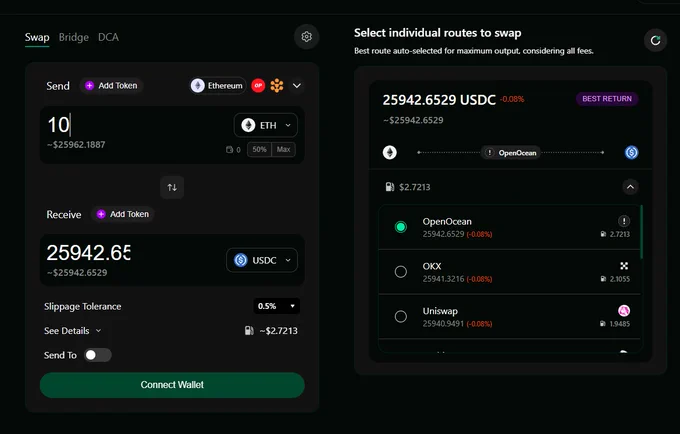Click the 25942.6529 USDC best route amount
The image size is (680, 434).
(439, 100)
